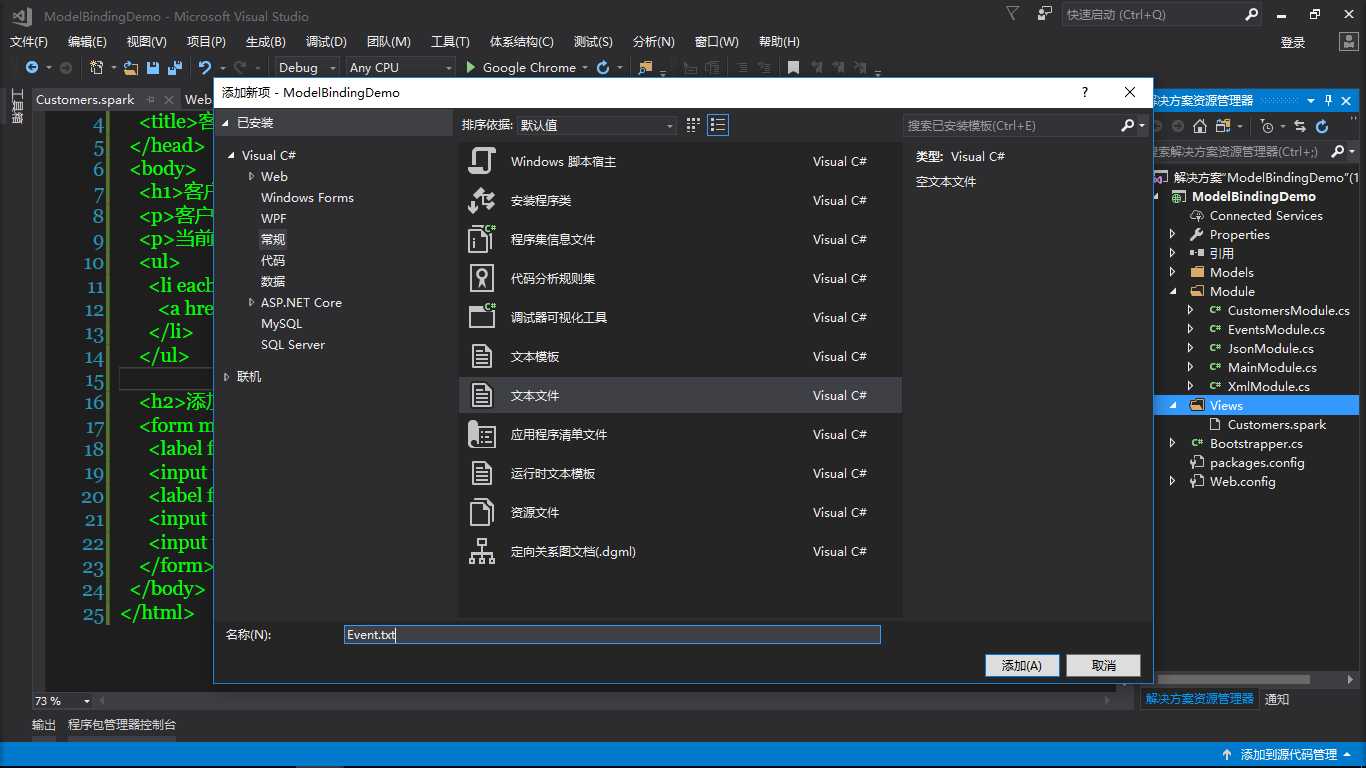Image resolution: width=1366 pixels, height=768 pixels.
Task: Open the 工具(T) menu
Action: 450,41
